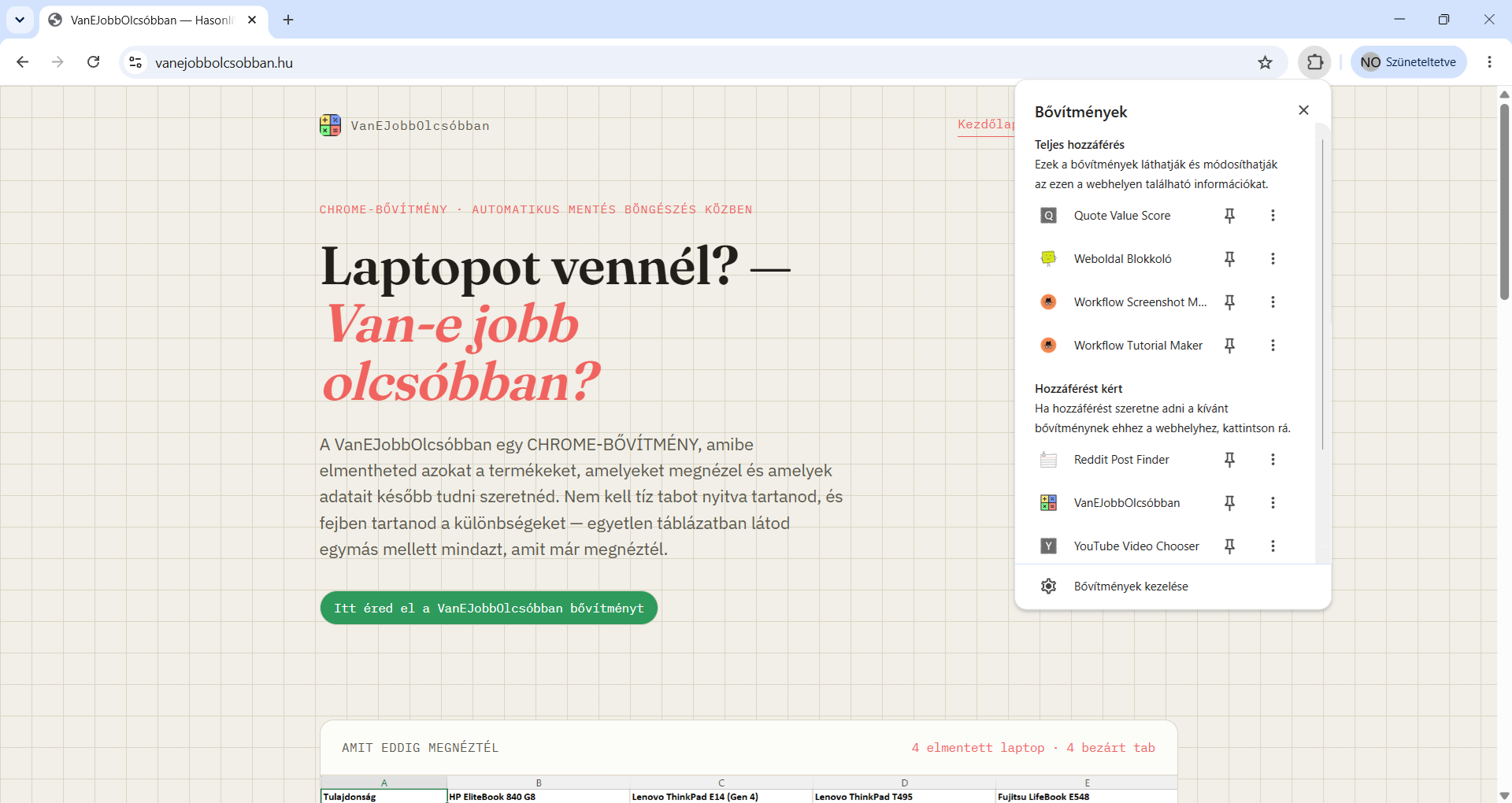1512x803 pixels.
Task: Pin the Workflow Tutorial Maker extension
Action: pos(1229,346)
